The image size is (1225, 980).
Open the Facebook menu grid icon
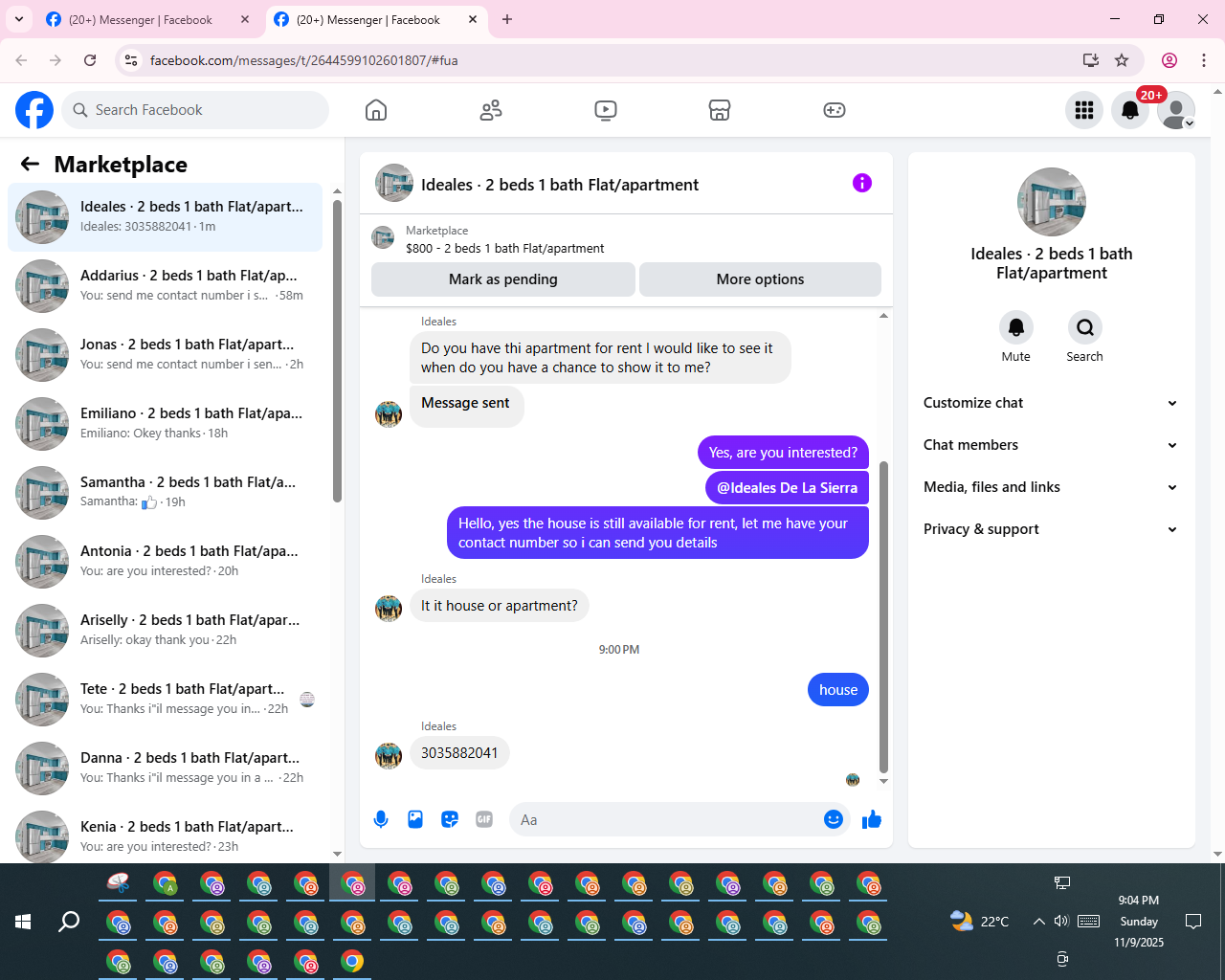click(x=1084, y=110)
